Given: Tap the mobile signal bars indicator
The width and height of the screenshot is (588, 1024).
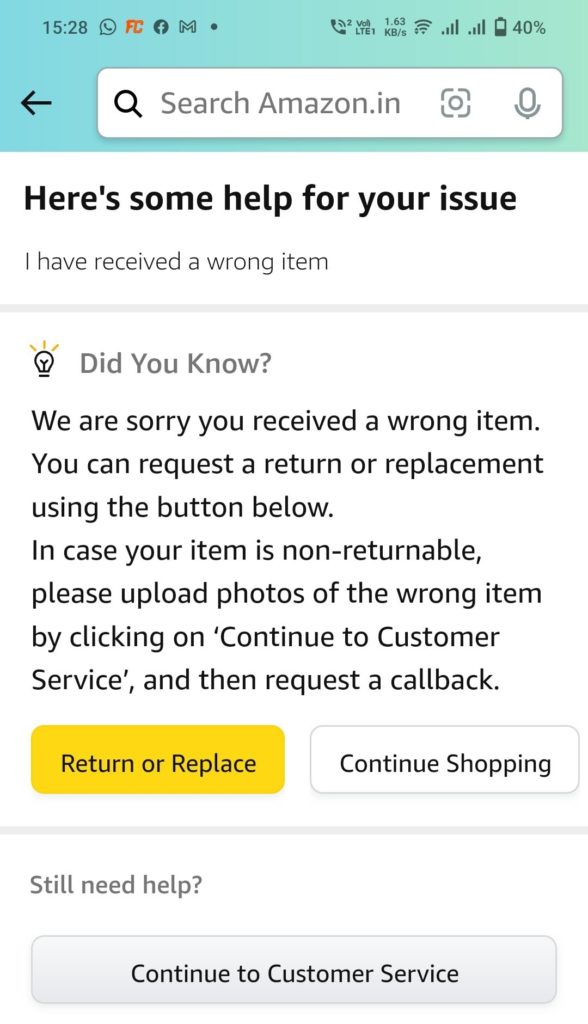Looking at the screenshot, I should click(x=451, y=28).
